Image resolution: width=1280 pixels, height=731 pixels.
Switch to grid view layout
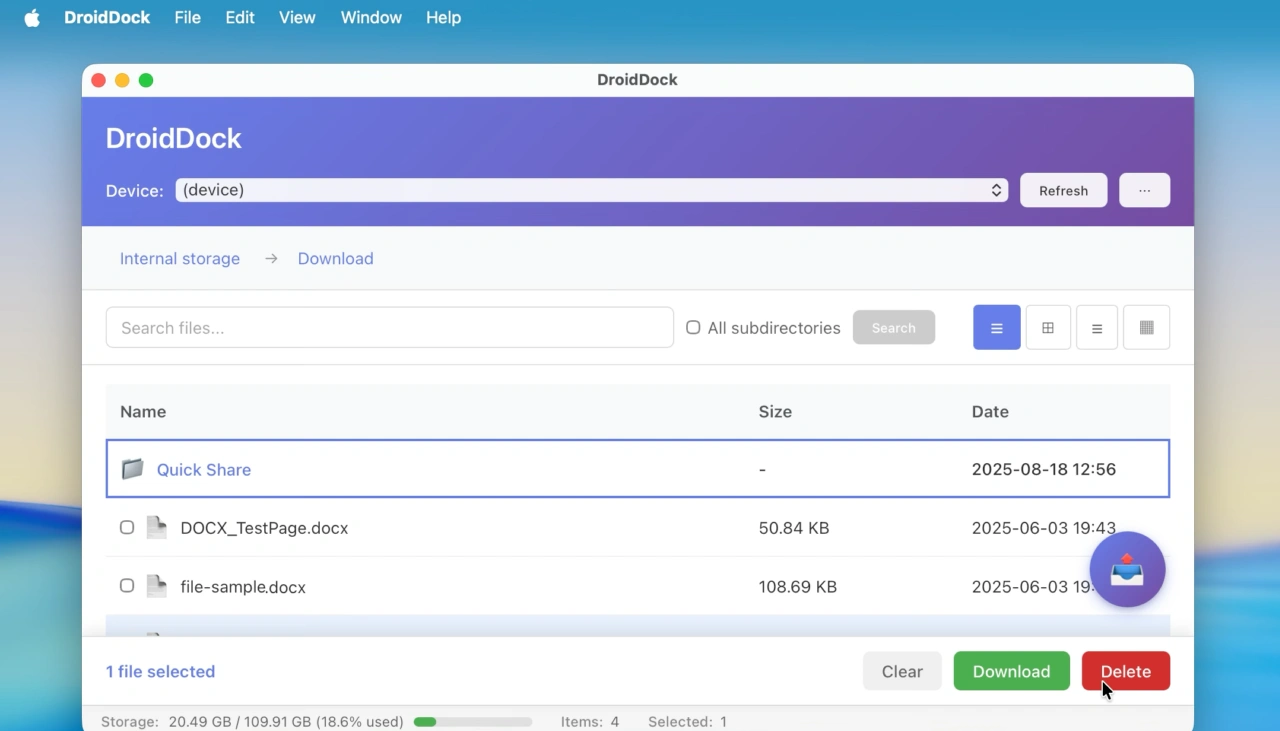pos(1047,327)
